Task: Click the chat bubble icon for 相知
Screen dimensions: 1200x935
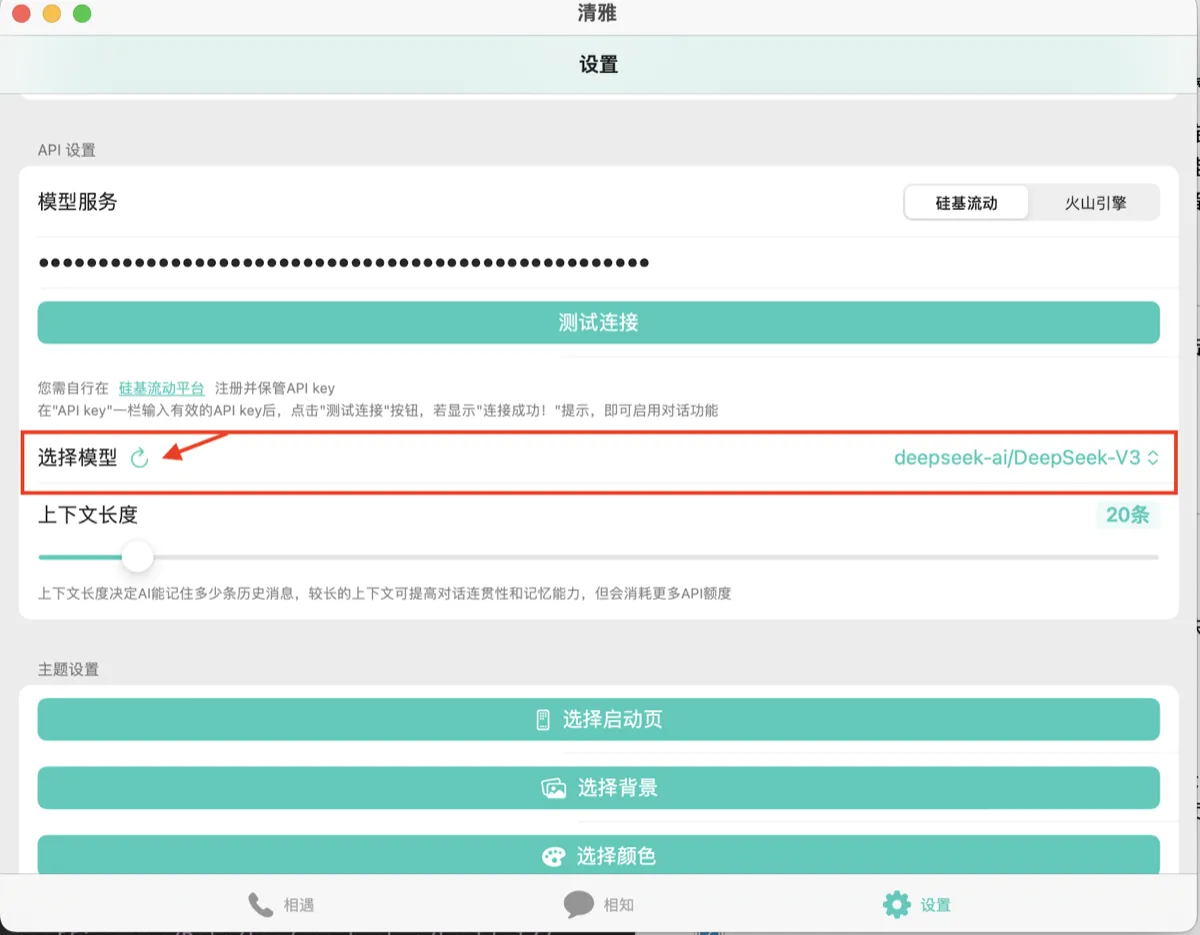Action: [579, 905]
